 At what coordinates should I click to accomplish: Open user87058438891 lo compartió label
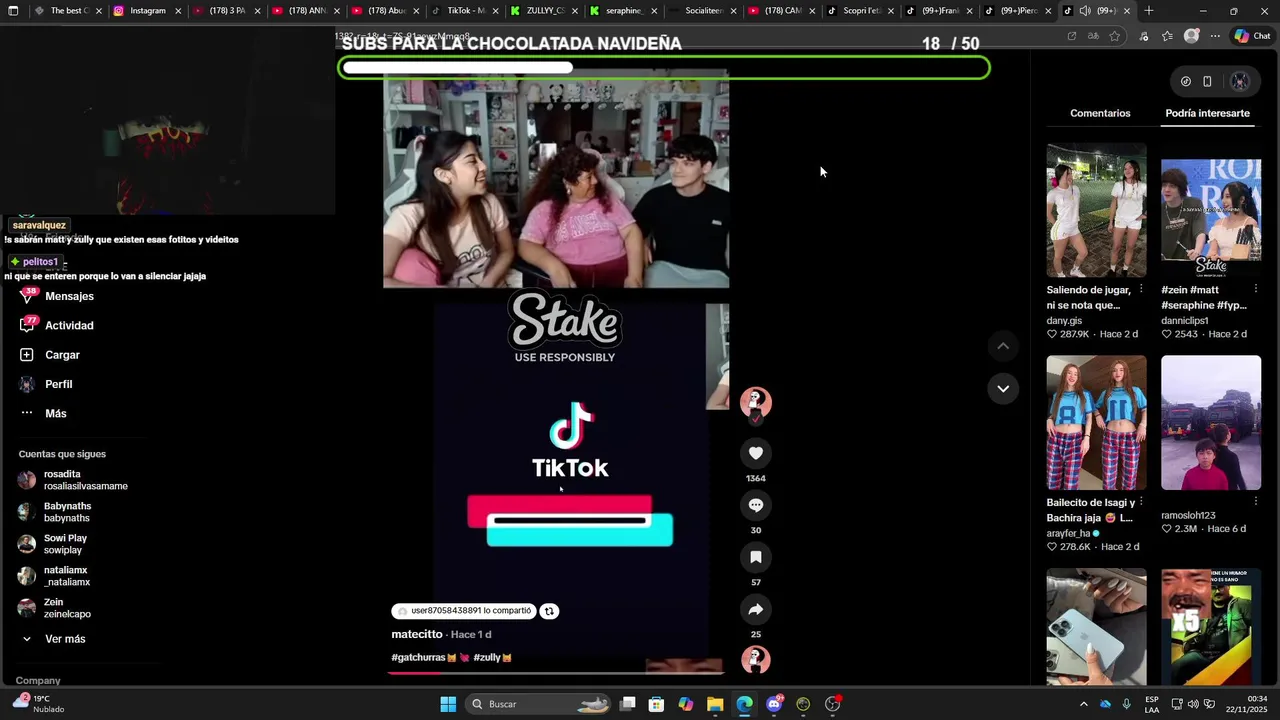[x=464, y=611]
